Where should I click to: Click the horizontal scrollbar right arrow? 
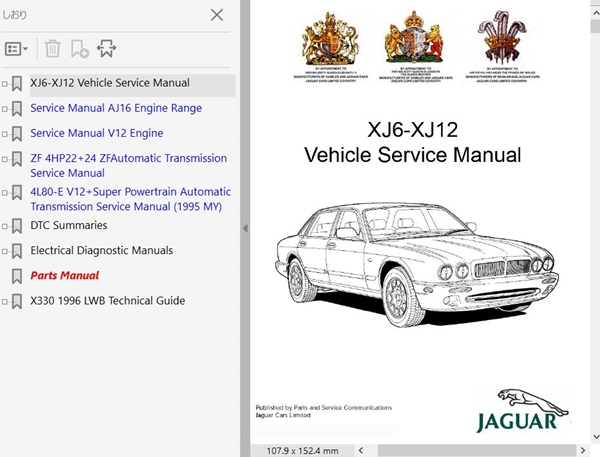tap(583, 450)
